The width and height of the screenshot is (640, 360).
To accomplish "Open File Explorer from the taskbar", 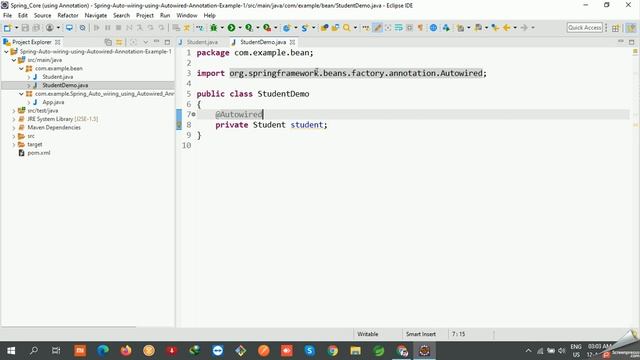I will 356,351.
